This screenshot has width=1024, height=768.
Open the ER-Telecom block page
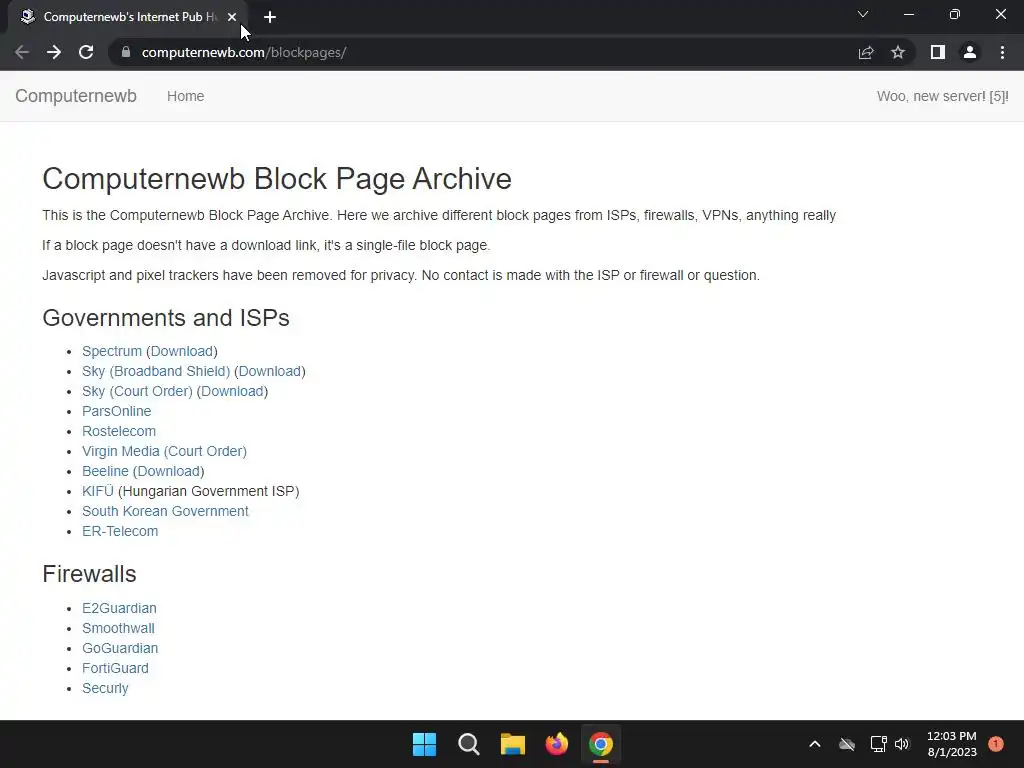120,532
